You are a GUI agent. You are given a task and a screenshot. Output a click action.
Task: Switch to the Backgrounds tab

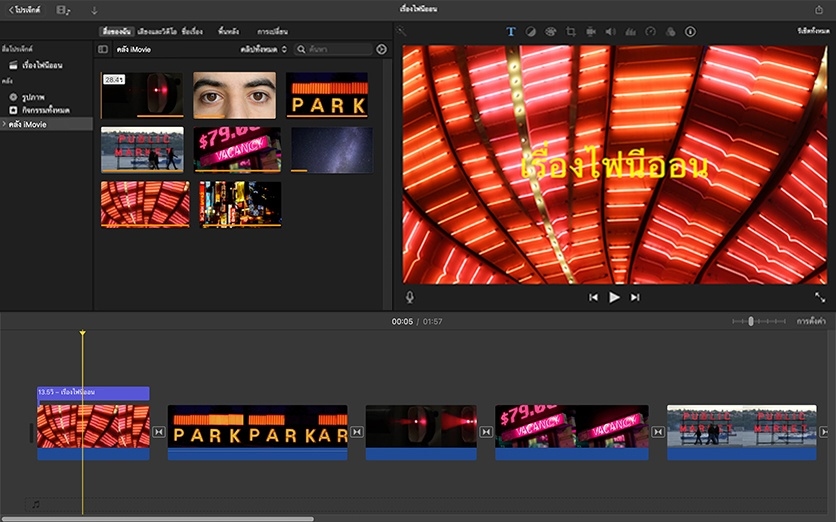point(228,32)
